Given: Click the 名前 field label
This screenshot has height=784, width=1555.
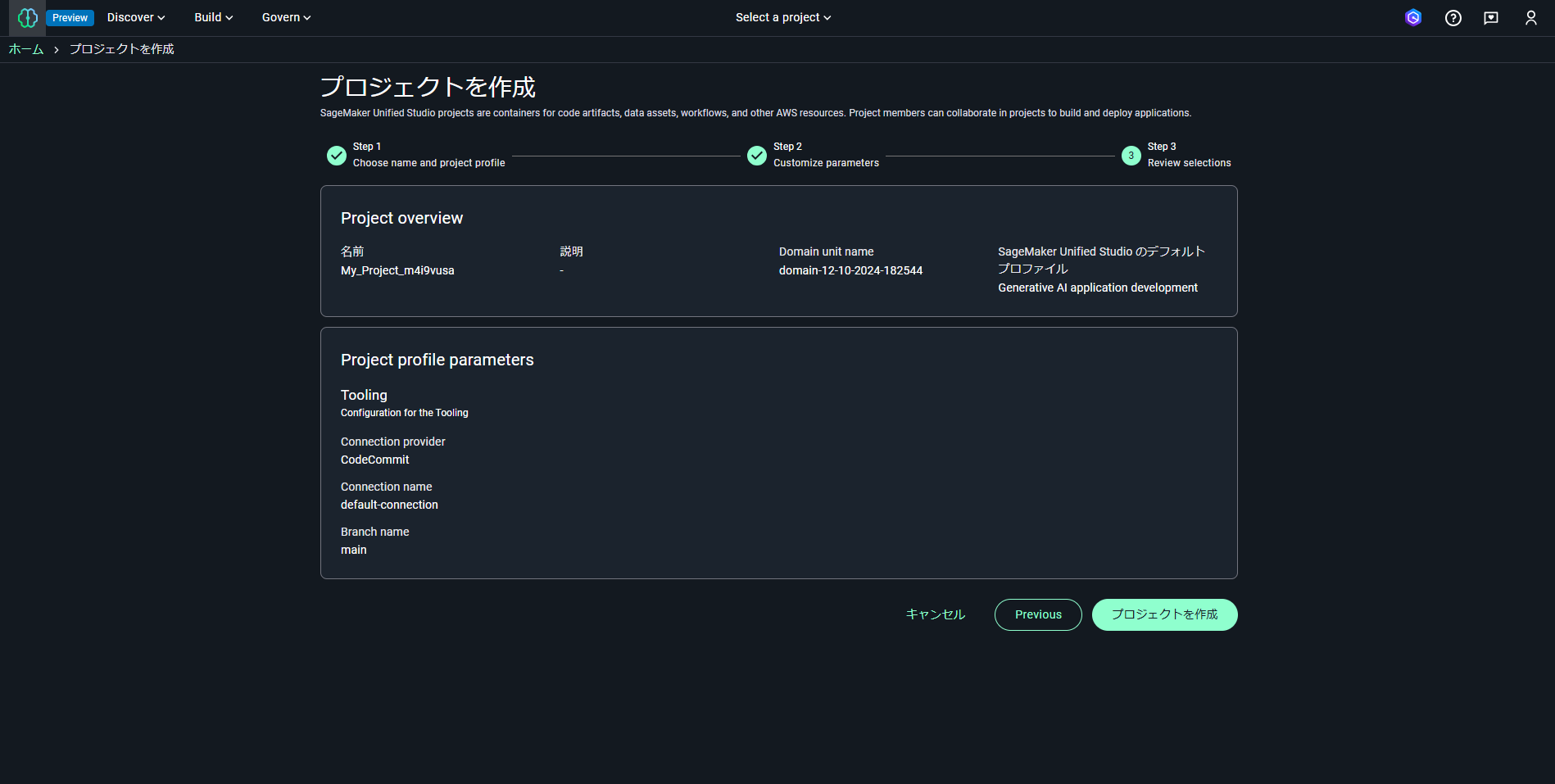Looking at the screenshot, I should click(x=352, y=252).
